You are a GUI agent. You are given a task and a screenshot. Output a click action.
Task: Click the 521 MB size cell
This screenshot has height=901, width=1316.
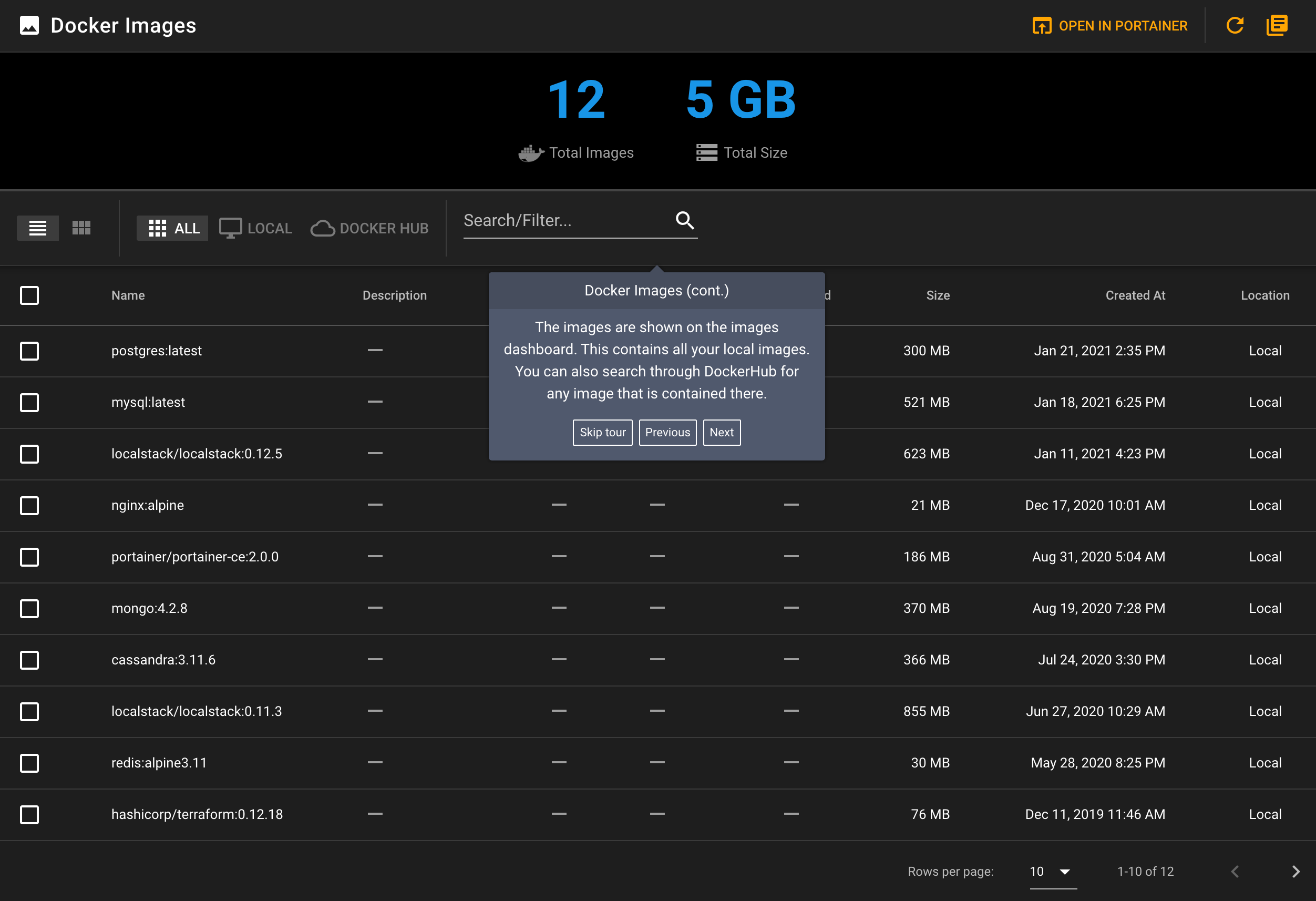pyautogui.click(x=927, y=403)
